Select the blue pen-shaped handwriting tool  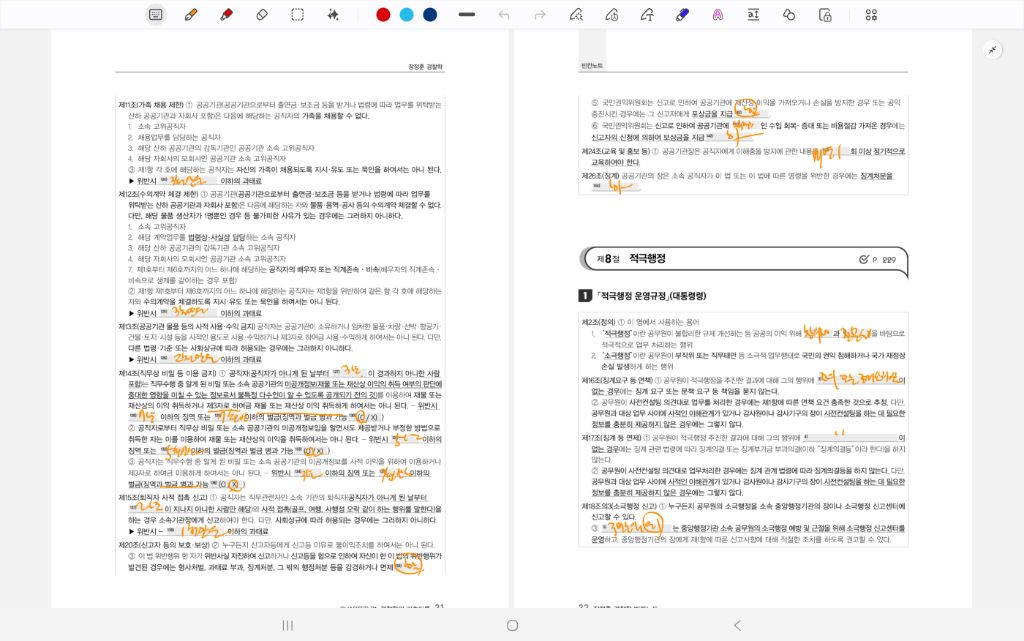tap(683, 15)
